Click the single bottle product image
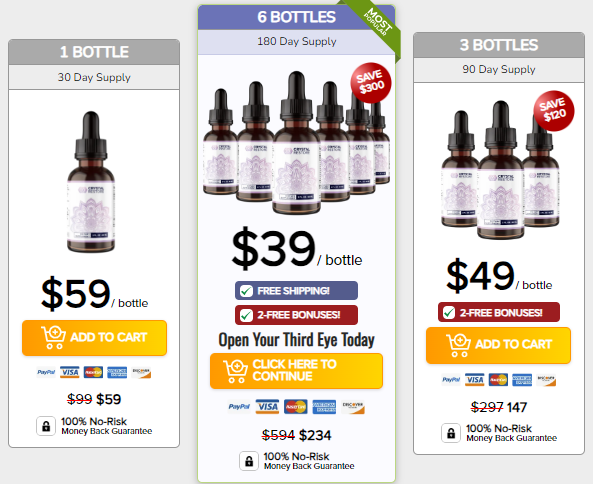Screen dimensions: 593x484 click(x=91, y=182)
